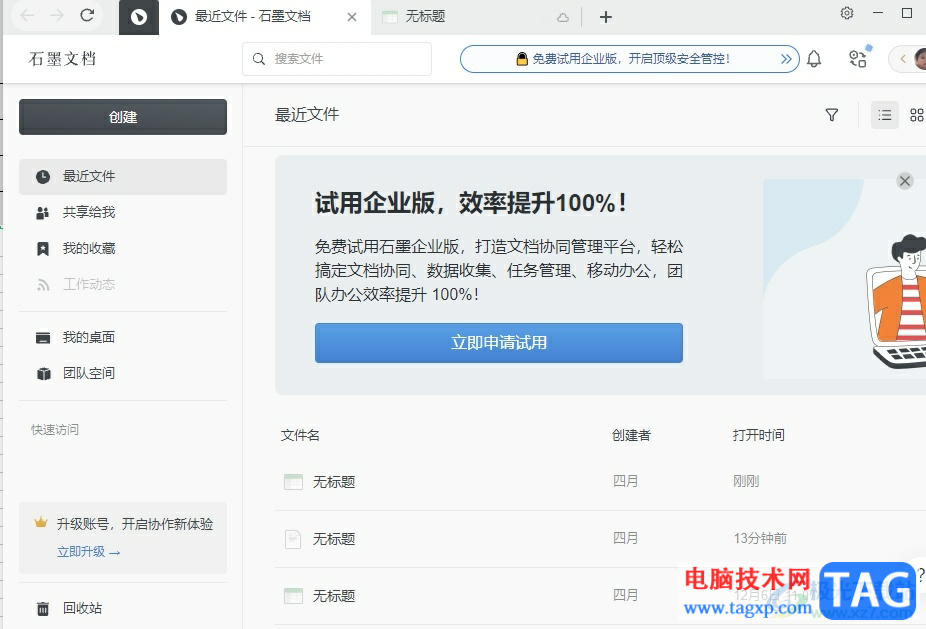Screen dimensions: 926x629
Task: Close the enterprise trial promotion card
Action: [x=905, y=181]
